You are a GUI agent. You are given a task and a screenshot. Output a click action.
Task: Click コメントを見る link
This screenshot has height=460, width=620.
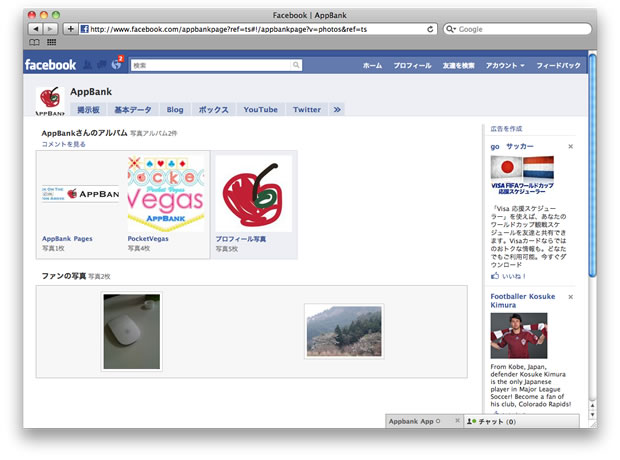click(64, 144)
